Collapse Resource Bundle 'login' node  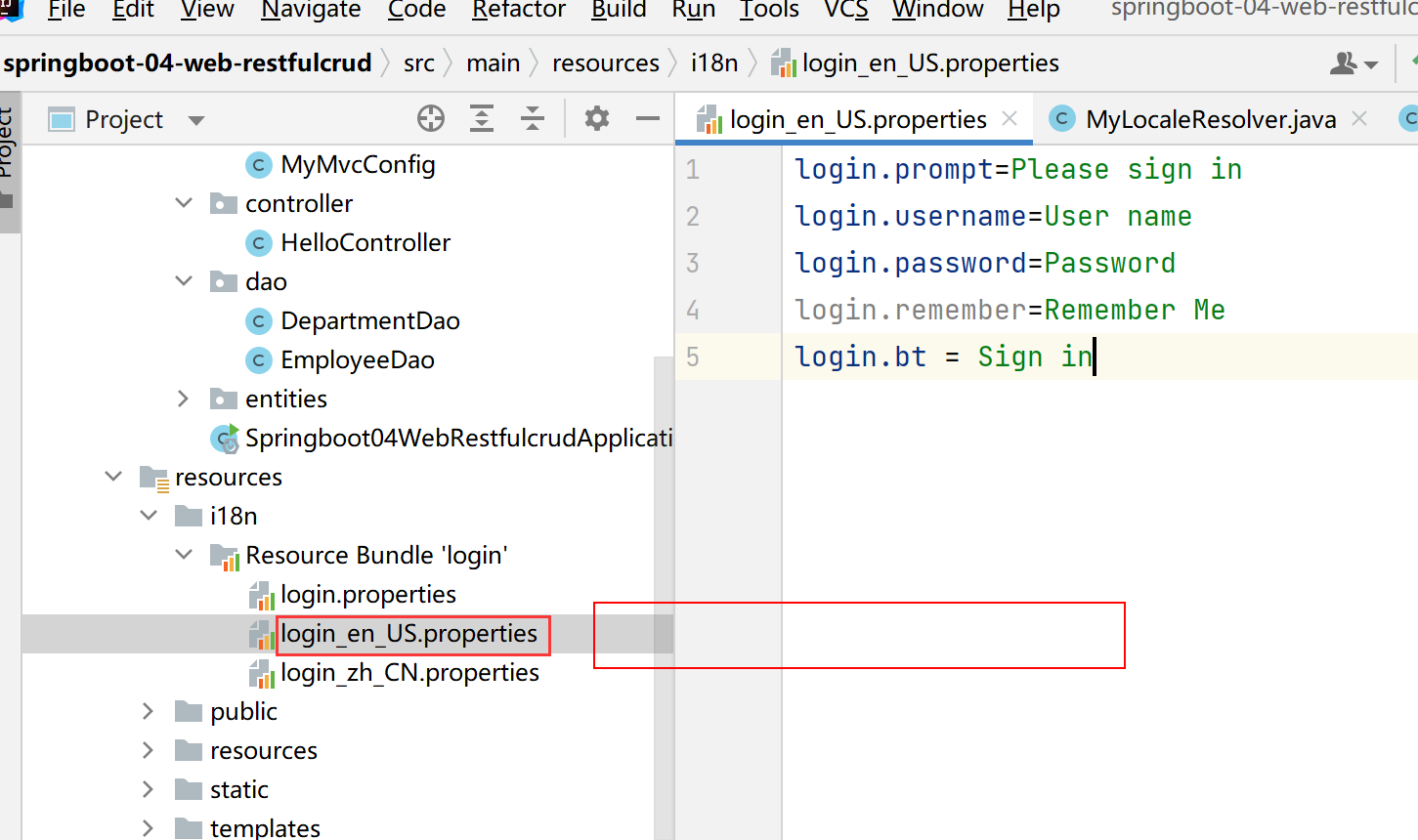(184, 555)
